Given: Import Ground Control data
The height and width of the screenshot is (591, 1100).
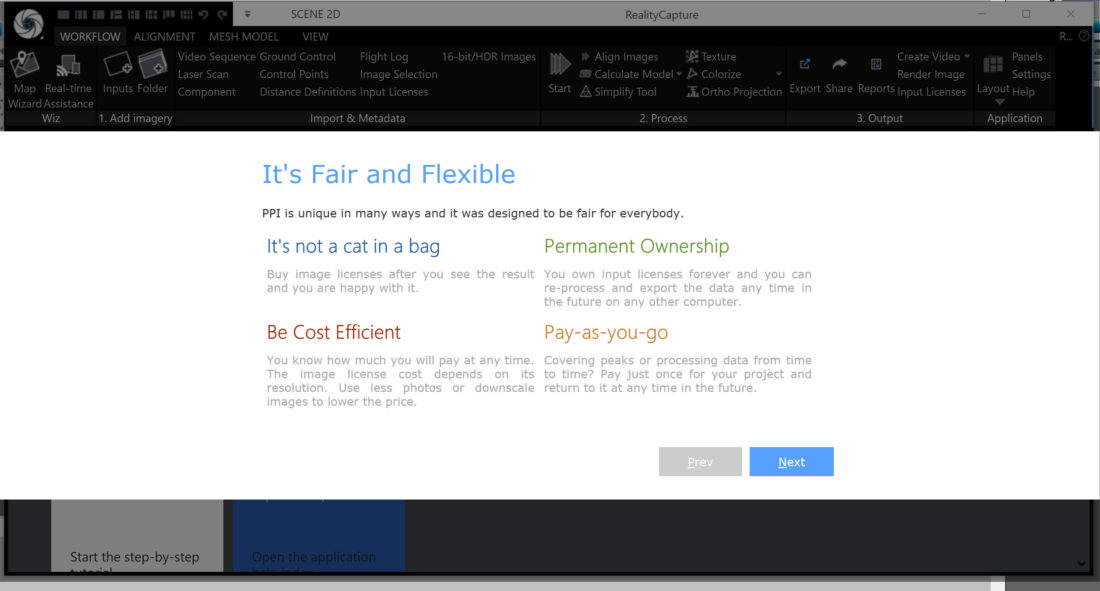Looking at the screenshot, I should pos(297,57).
